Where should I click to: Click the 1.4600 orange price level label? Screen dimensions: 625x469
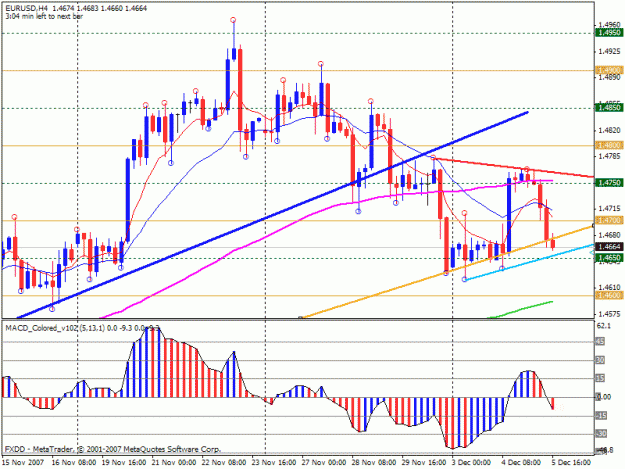pos(609,295)
